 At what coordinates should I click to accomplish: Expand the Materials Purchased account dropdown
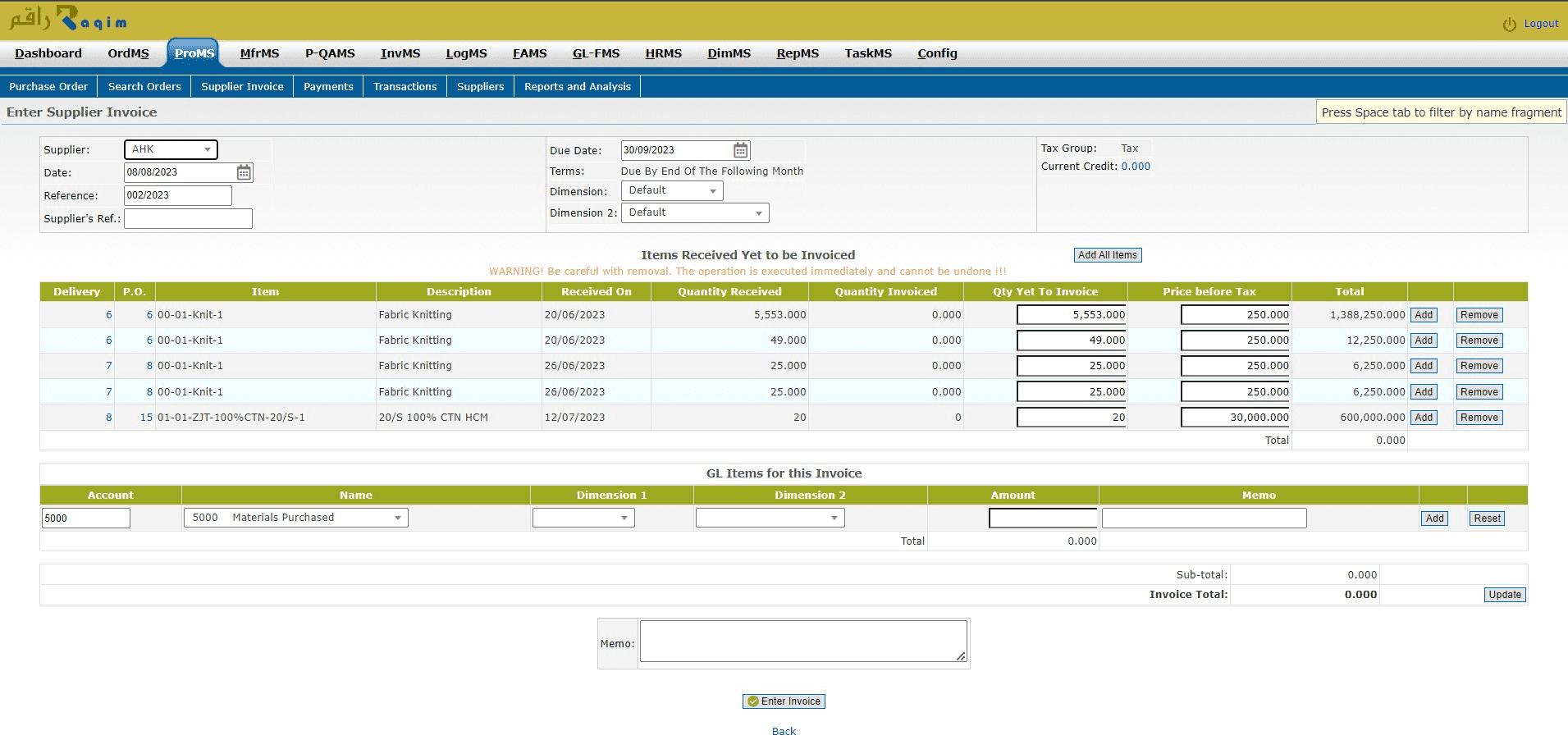(x=295, y=518)
